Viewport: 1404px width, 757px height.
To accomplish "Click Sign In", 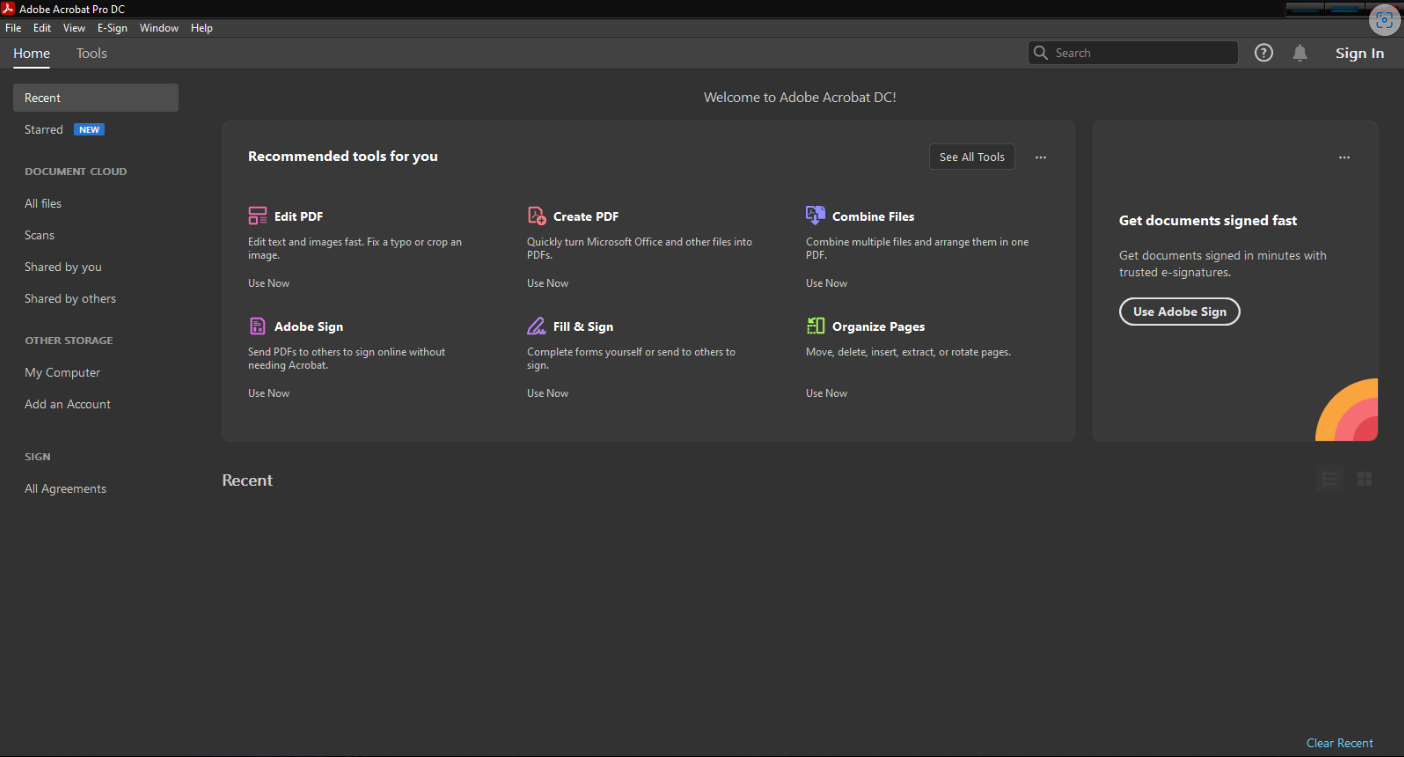I will tap(1360, 53).
